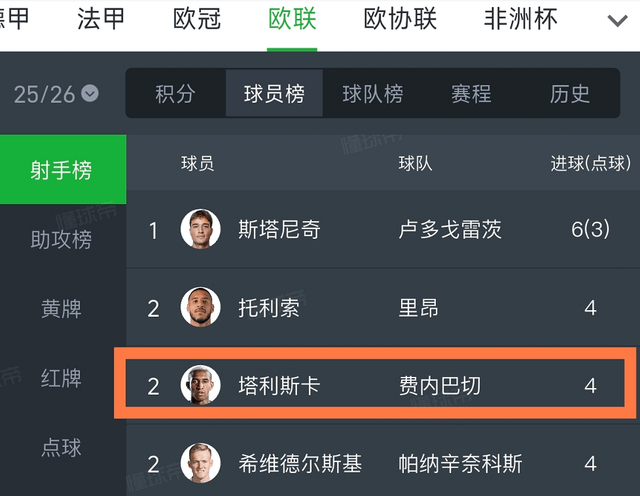
Task: Select 黄牌 in the sidebar
Action: [x=62, y=308]
